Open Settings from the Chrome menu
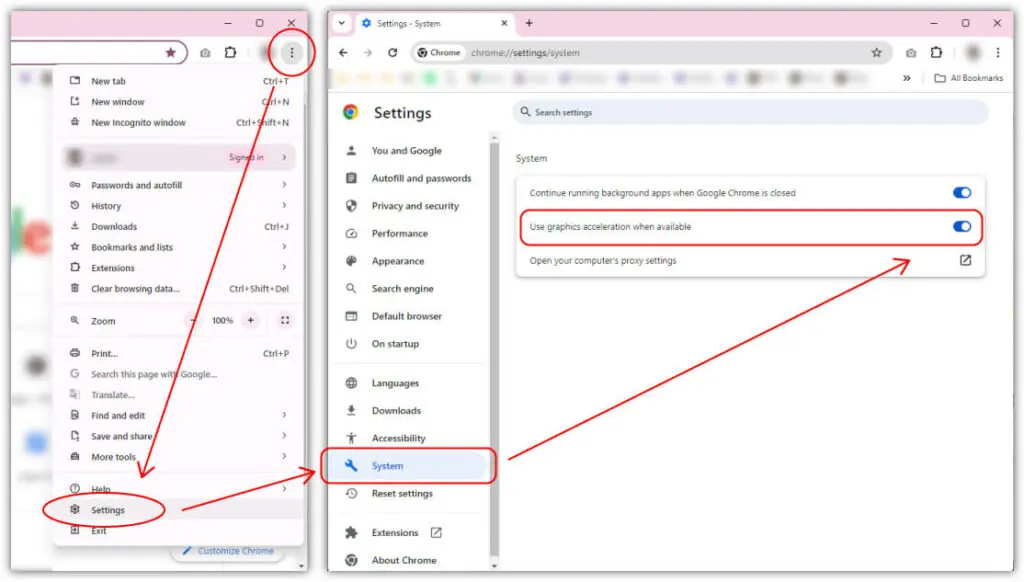 point(108,510)
